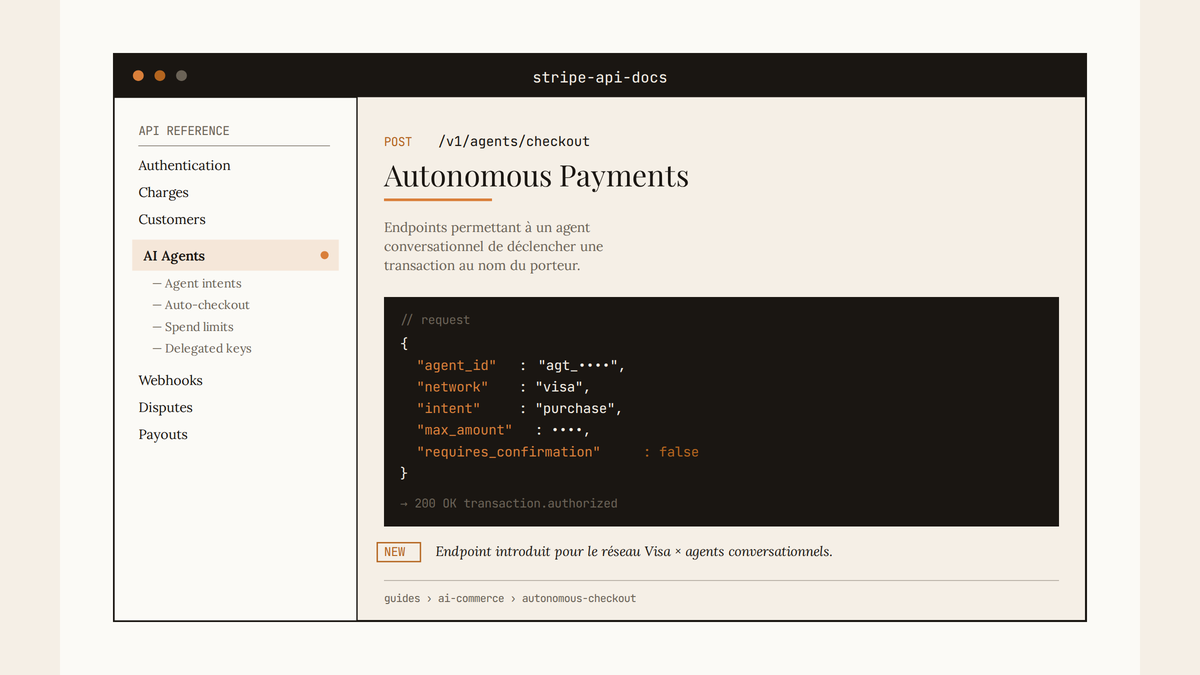The height and width of the screenshot is (675, 1200).
Task: Select the AI Agents sidebar item
Action: (235, 256)
